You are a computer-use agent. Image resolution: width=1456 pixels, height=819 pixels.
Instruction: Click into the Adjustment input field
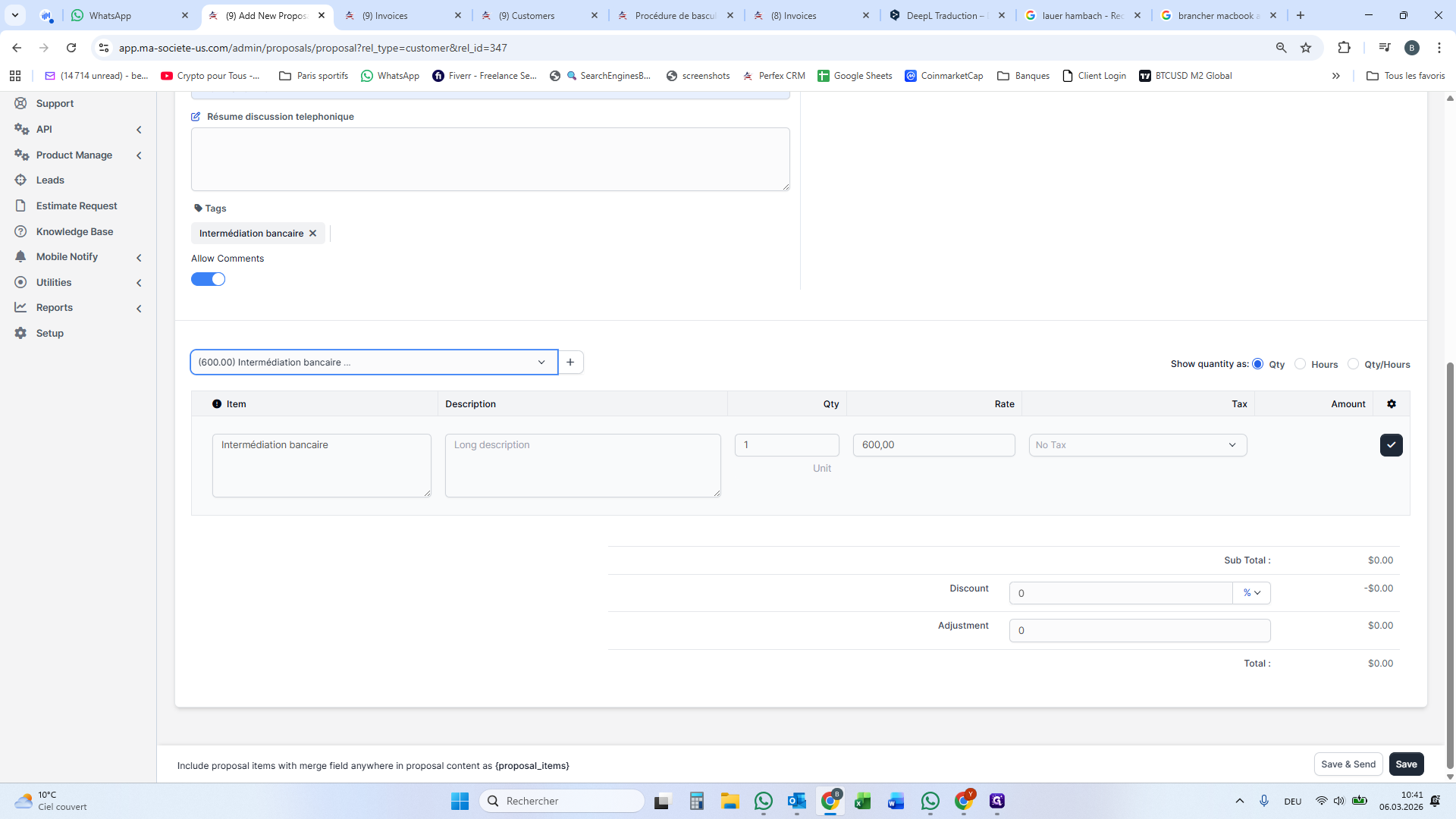coord(1139,630)
